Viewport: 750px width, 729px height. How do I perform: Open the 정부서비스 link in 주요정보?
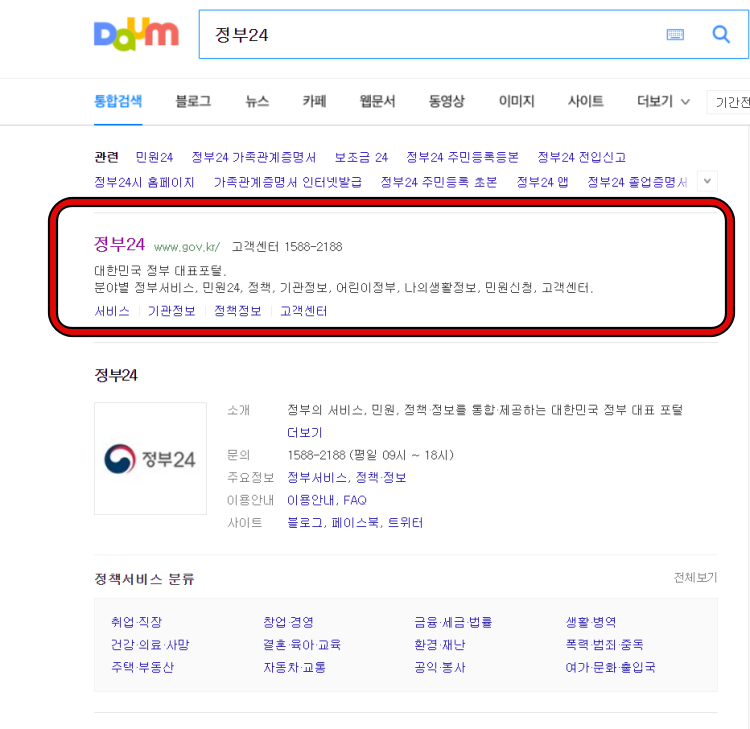tap(317, 477)
